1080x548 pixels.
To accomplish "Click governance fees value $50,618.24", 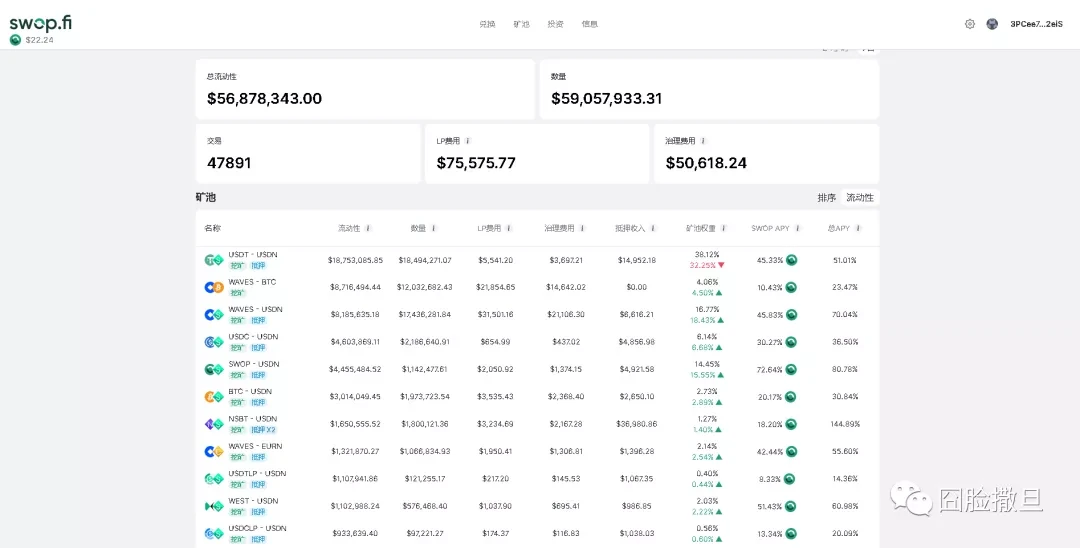I will pos(706,163).
